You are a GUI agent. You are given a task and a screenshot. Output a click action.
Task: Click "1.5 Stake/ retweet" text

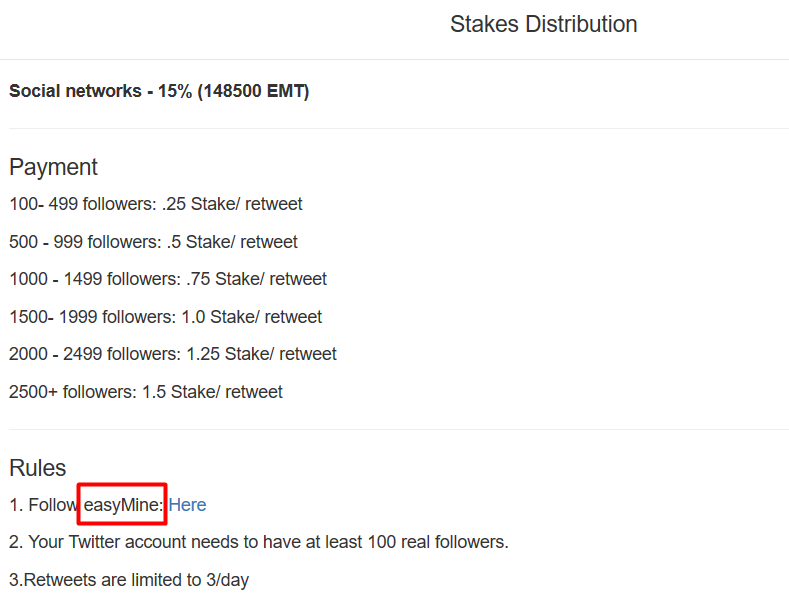coord(212,392)
